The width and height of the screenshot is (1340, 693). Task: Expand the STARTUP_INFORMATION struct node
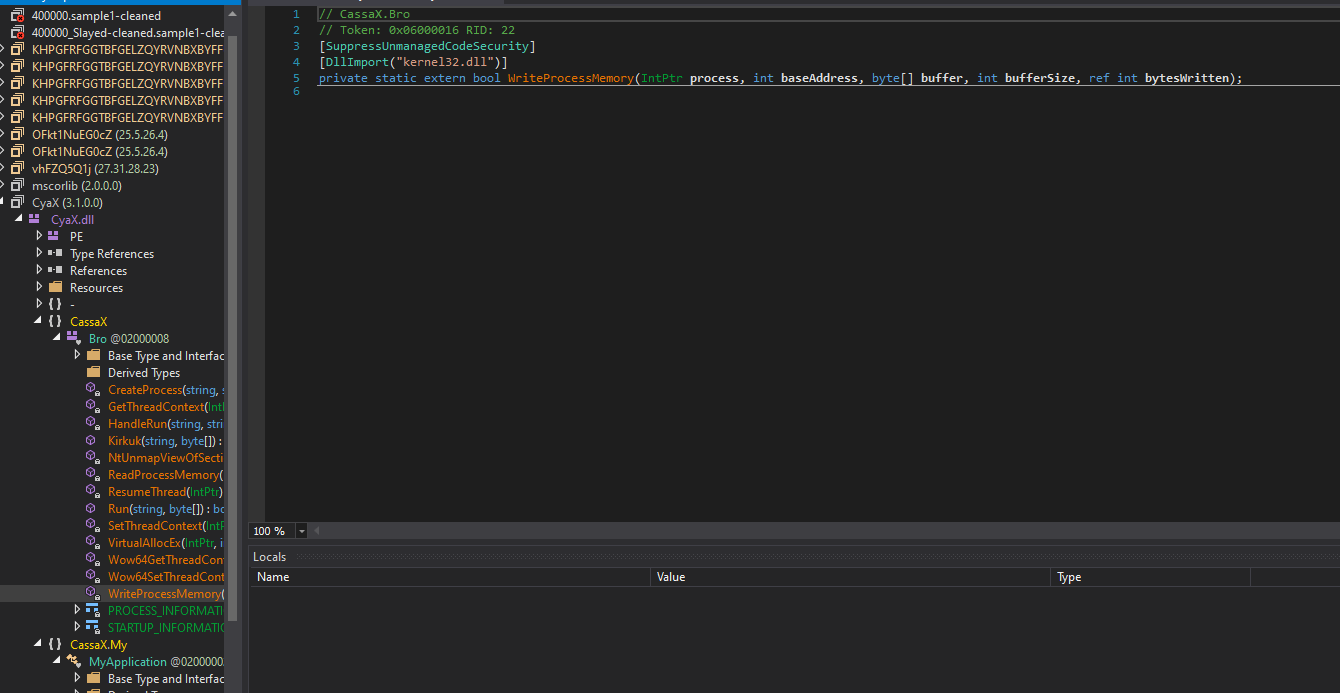click(x=77, y=628)
